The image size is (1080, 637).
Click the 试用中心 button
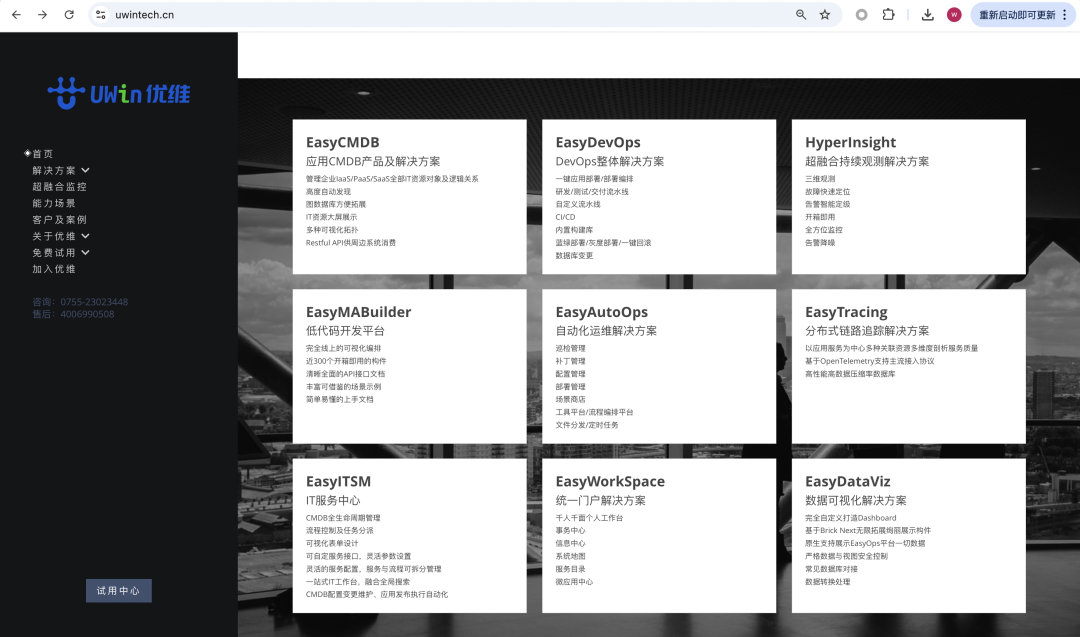[118, 591]
